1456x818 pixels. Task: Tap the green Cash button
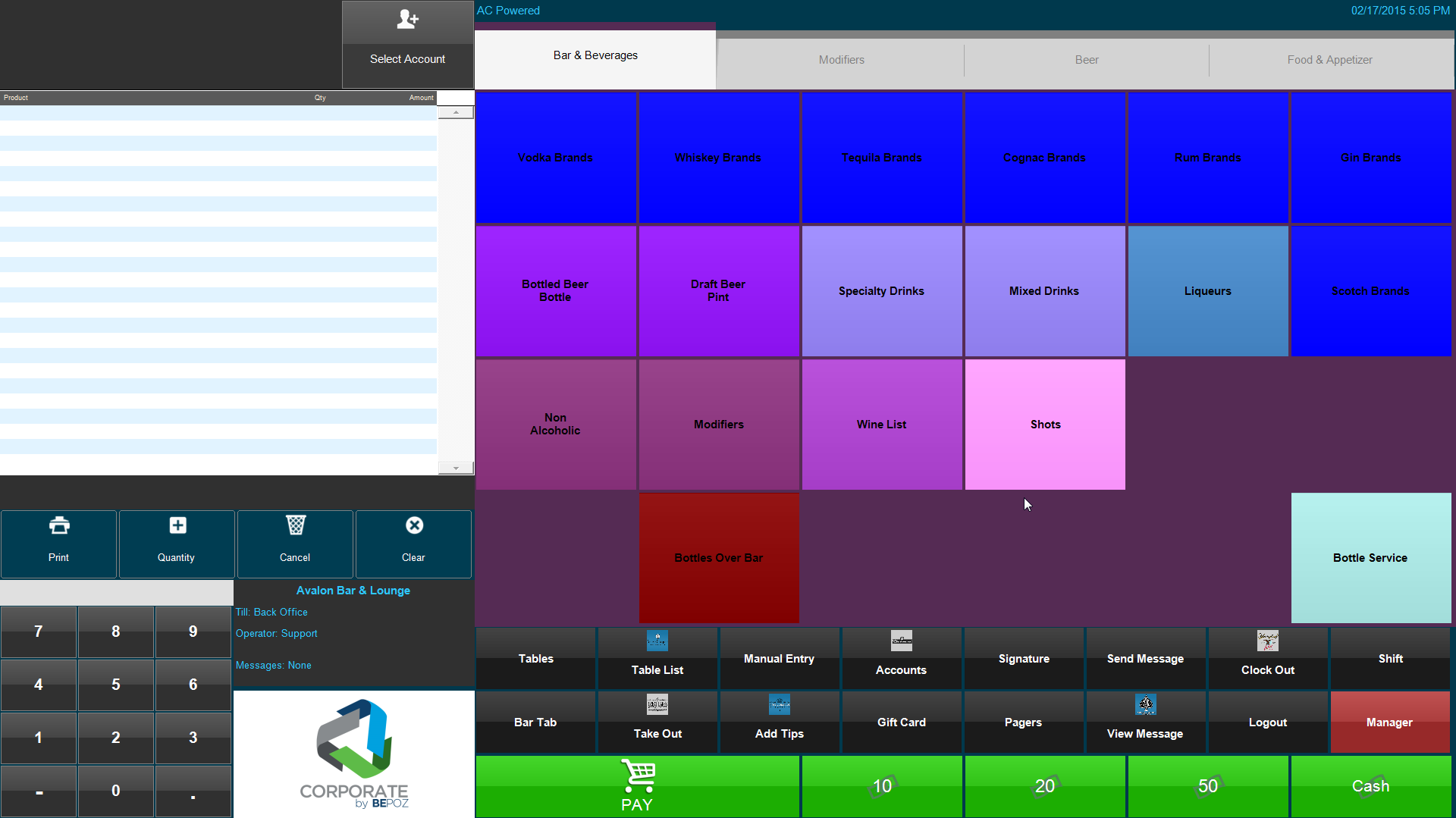(x=1370, y=786)
